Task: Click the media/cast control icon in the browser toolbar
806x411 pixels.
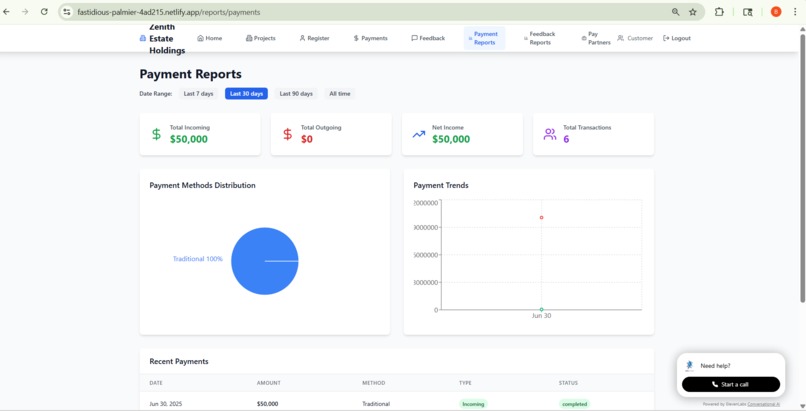Action: pos(748,12)
